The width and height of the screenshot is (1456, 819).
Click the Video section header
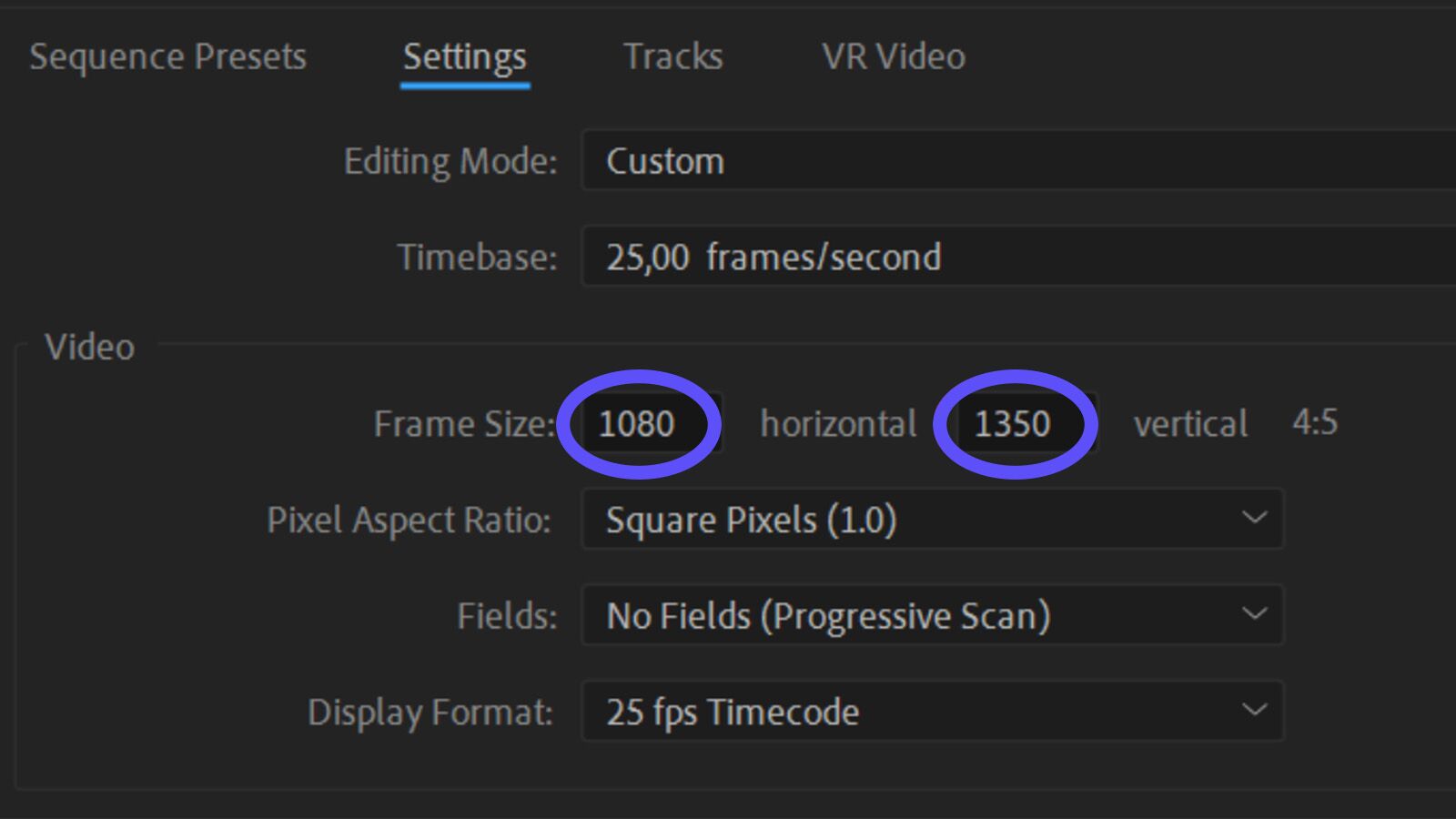pos(88,347)
